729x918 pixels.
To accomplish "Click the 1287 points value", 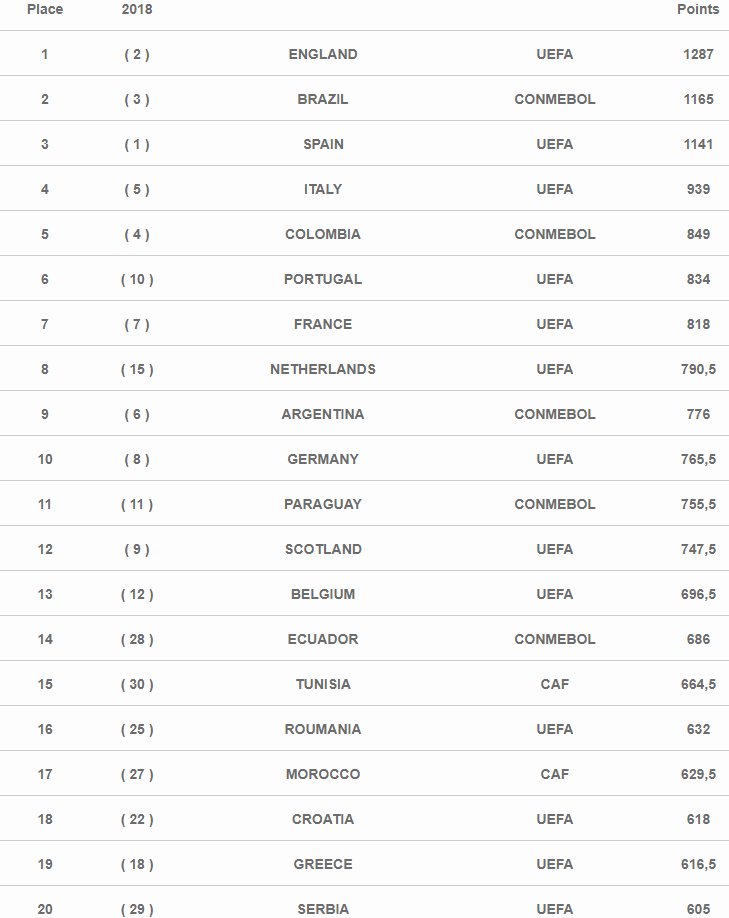I will (x=698, y=54).
